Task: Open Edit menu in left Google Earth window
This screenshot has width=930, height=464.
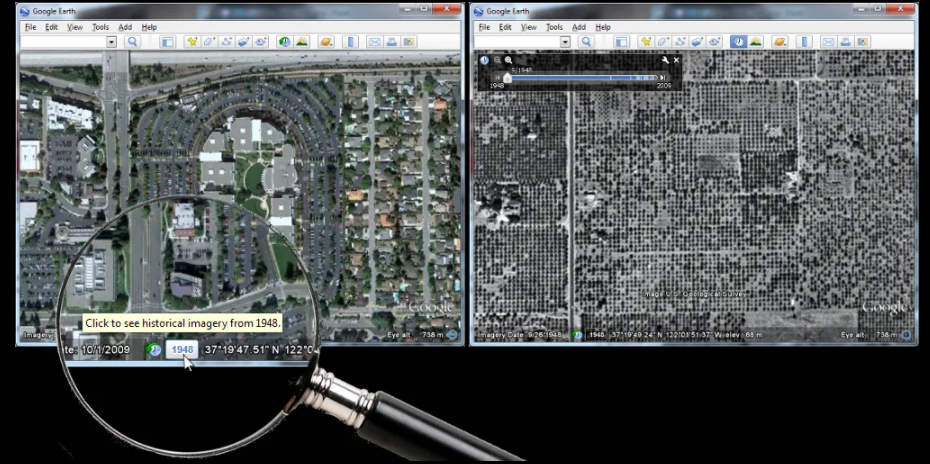Action: [x=52, y=27]
